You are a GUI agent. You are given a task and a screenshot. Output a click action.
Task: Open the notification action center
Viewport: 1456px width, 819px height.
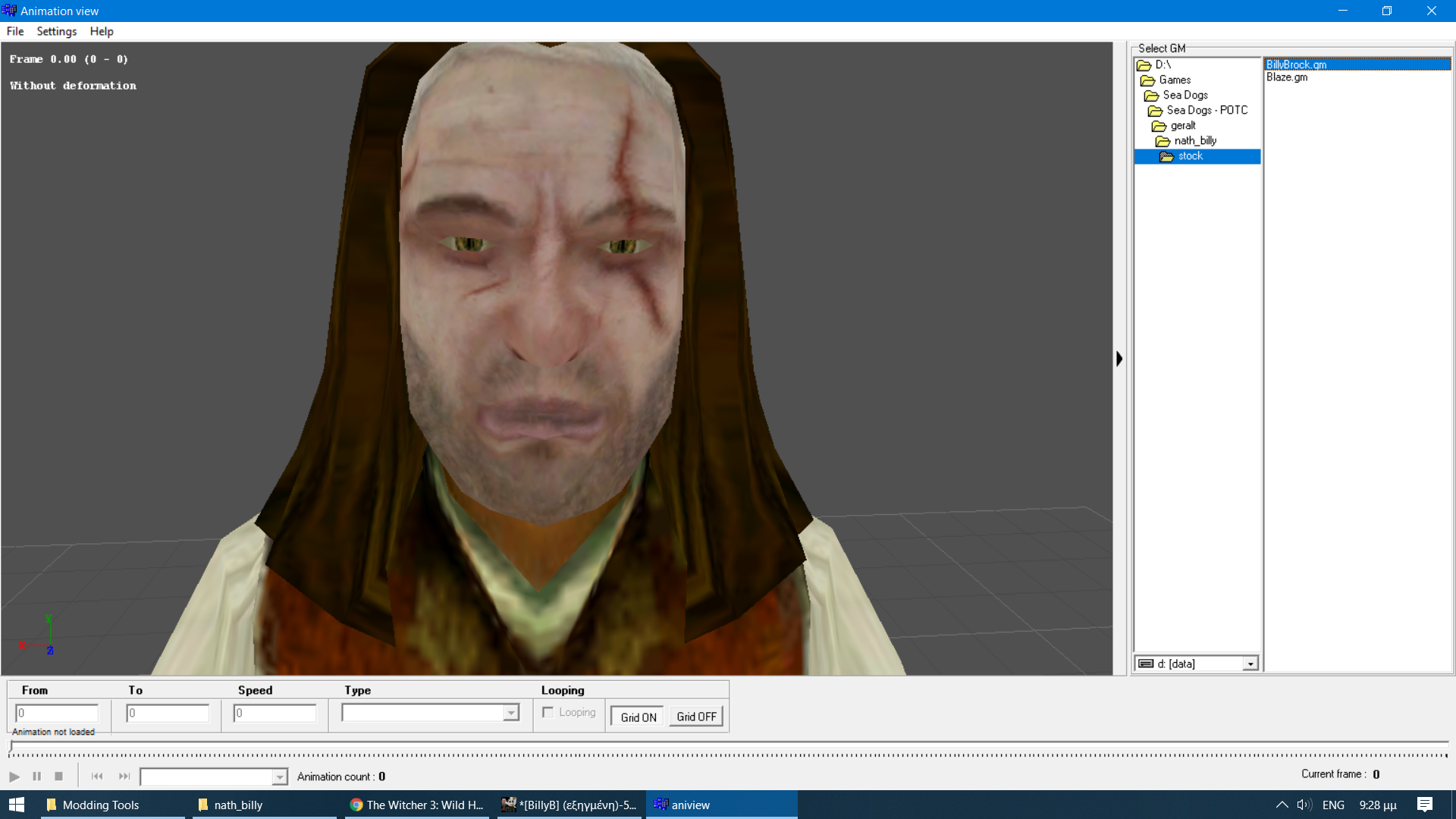tap(1425, 805)
